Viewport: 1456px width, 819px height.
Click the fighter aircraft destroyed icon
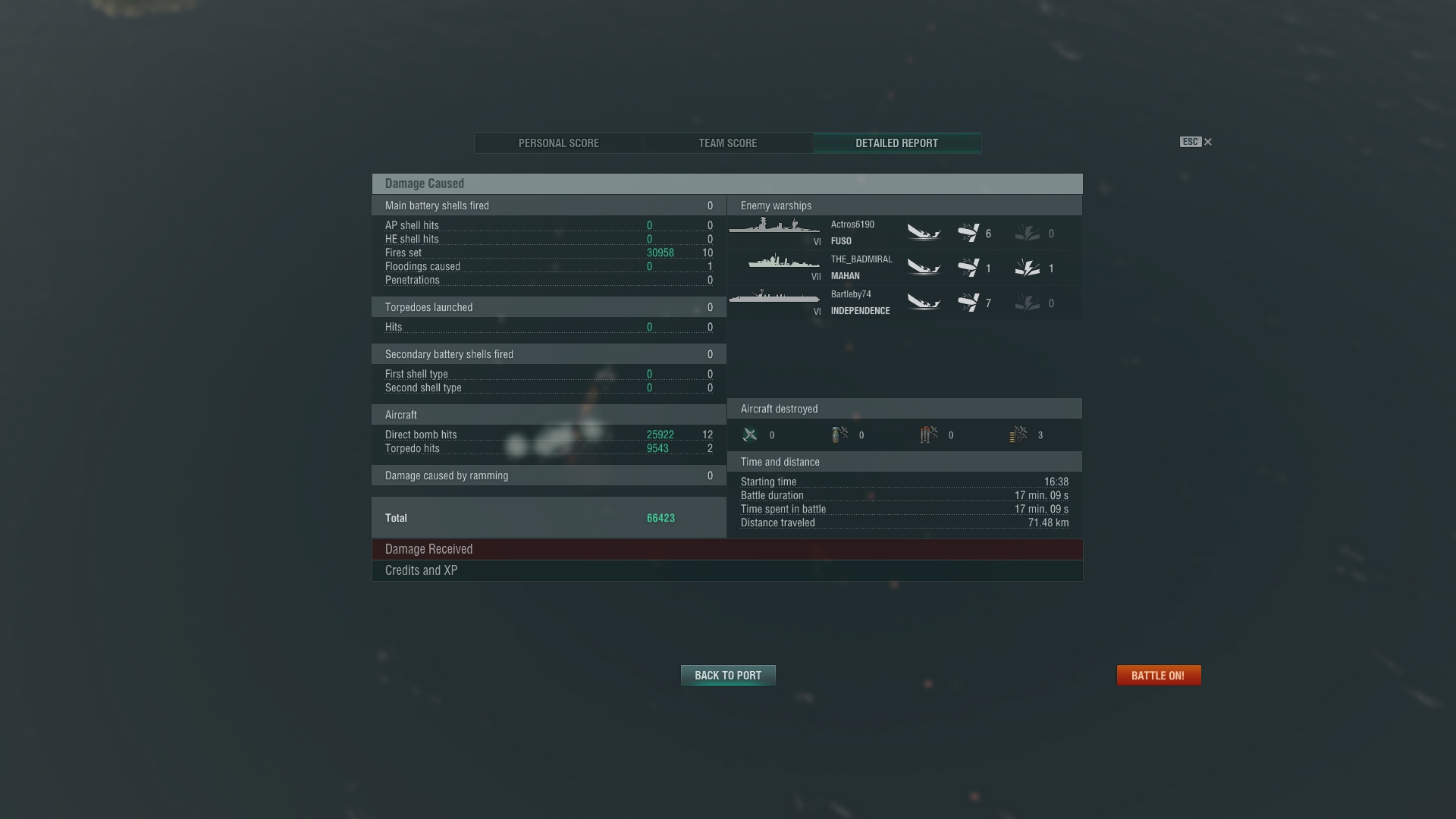click(750, 435)
